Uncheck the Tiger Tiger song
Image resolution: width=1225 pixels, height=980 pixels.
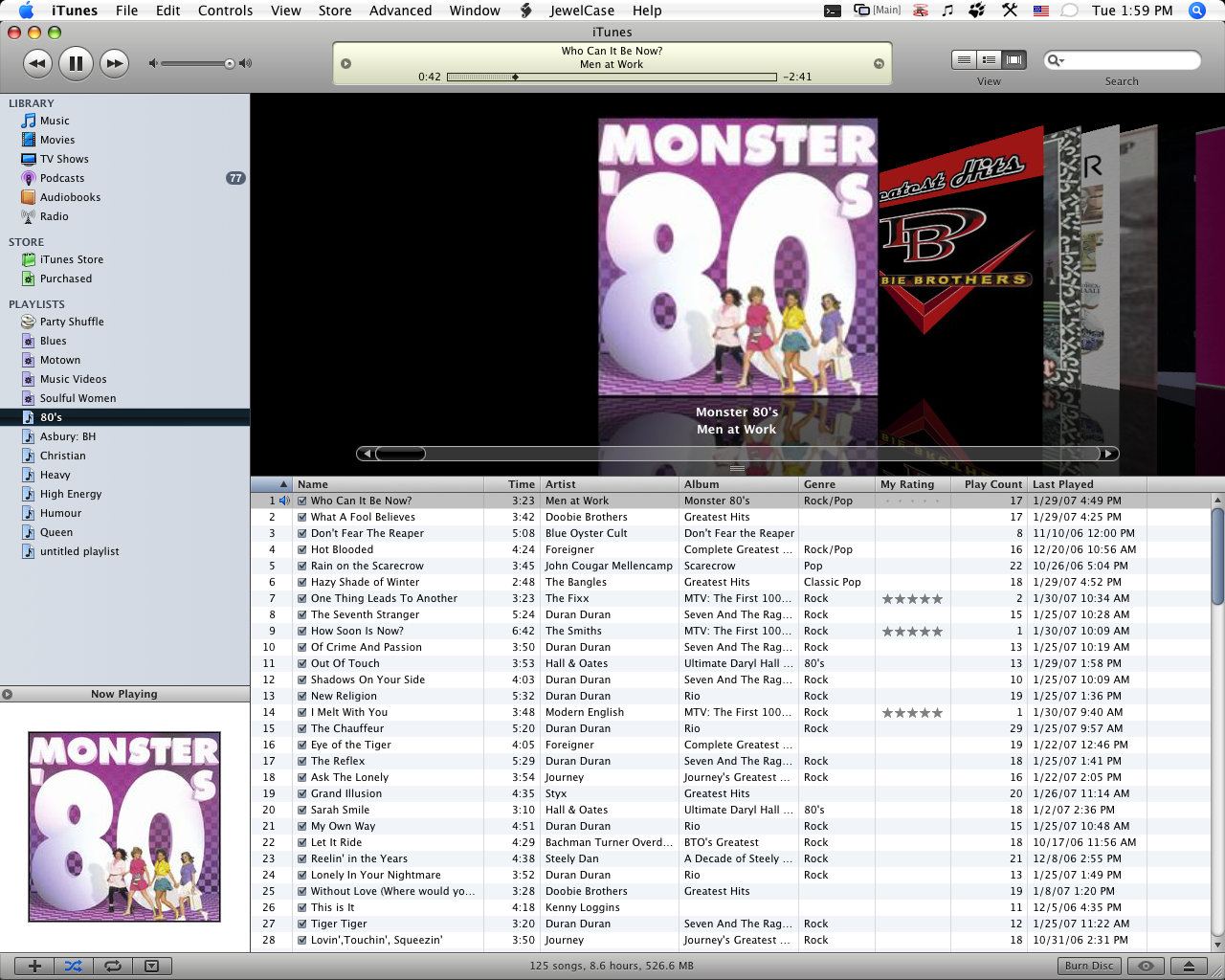click(302, 924)
